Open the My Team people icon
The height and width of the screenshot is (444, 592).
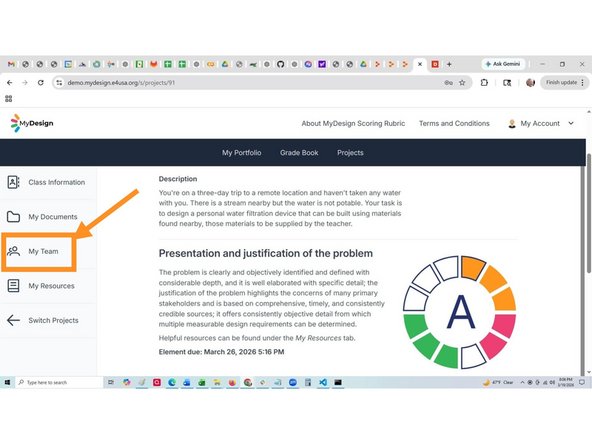tap(14, 251)
